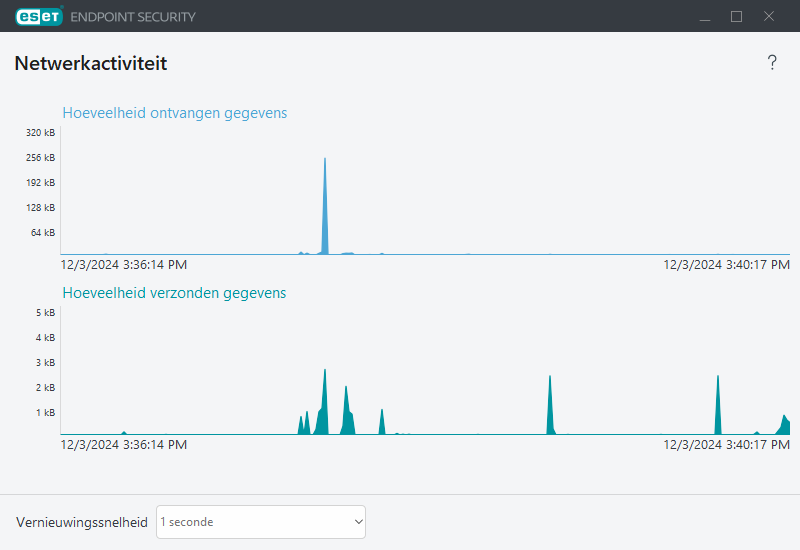Select the sent chart's 3:36:14 PM start timestamp
Screen dimensions: 800x550
pyautogui.click(x=124, y=445)
